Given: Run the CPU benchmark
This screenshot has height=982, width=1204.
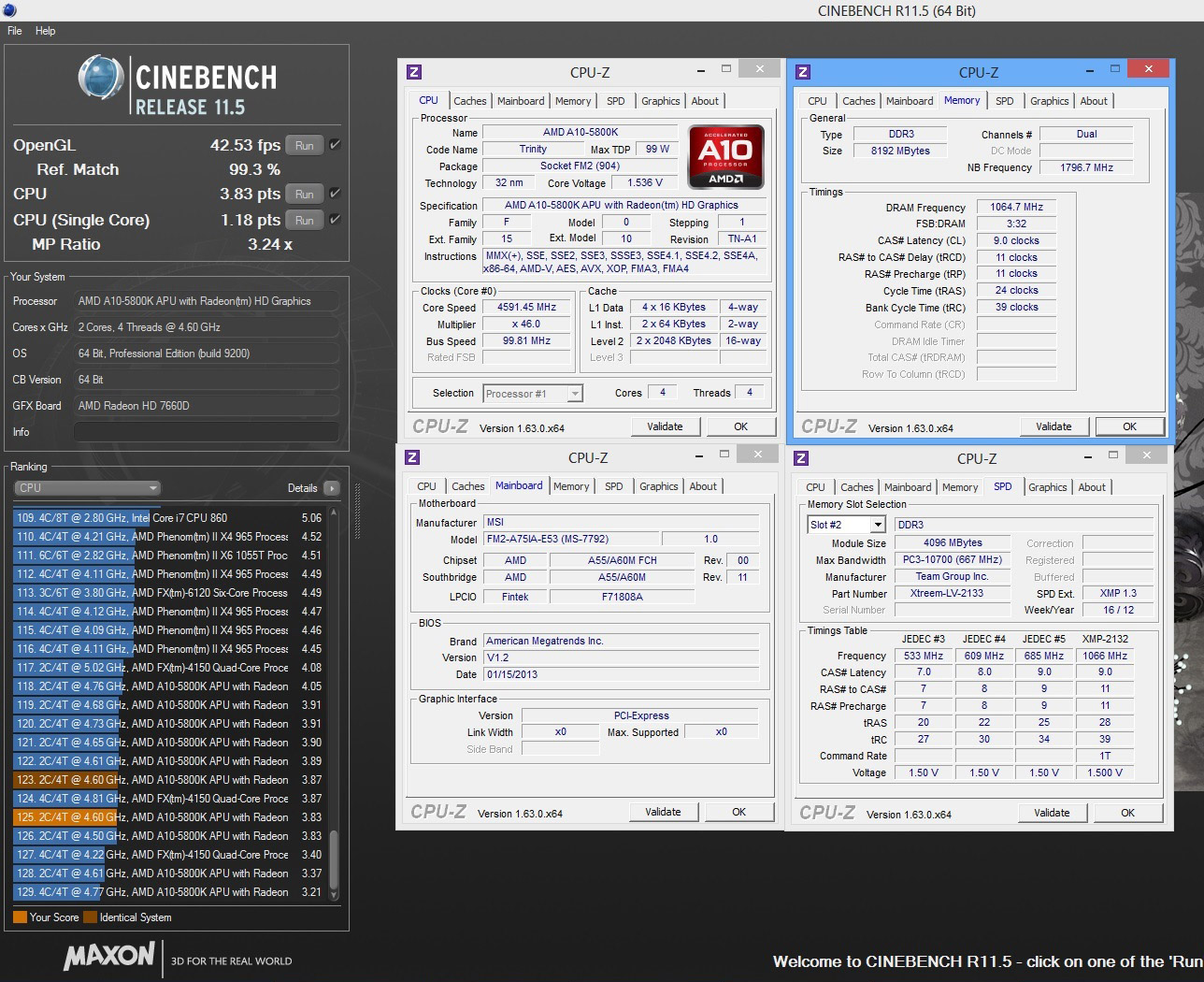Looking at the screenshot, I should click(305, 194).
